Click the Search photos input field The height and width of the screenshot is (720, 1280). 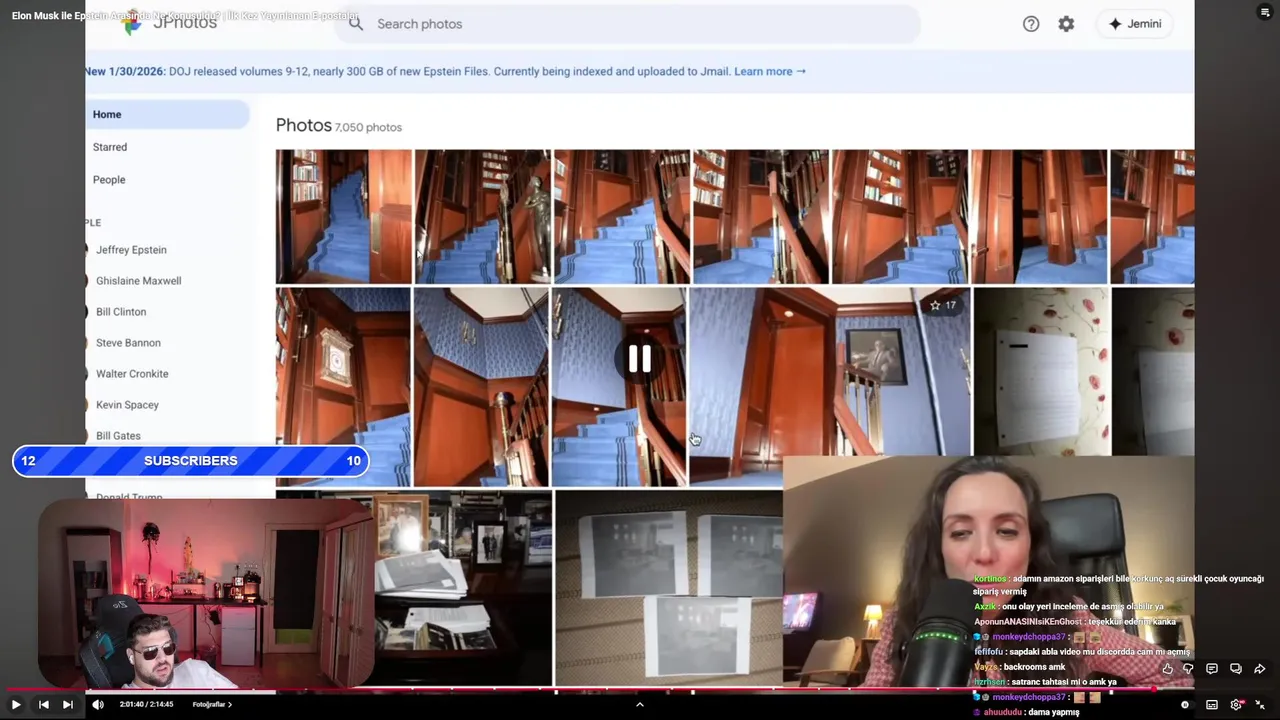(628, 24)
